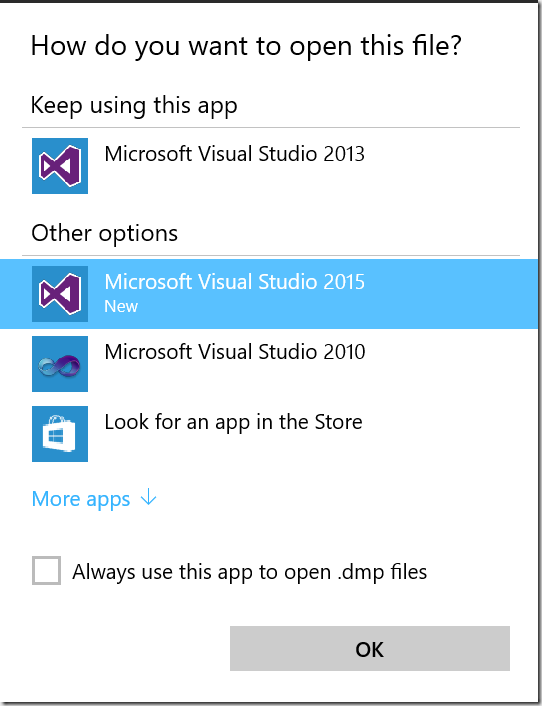Click the Windows Store shopping bag icon
The height and width of the screenshot is (706, 542).
[60, 434]
